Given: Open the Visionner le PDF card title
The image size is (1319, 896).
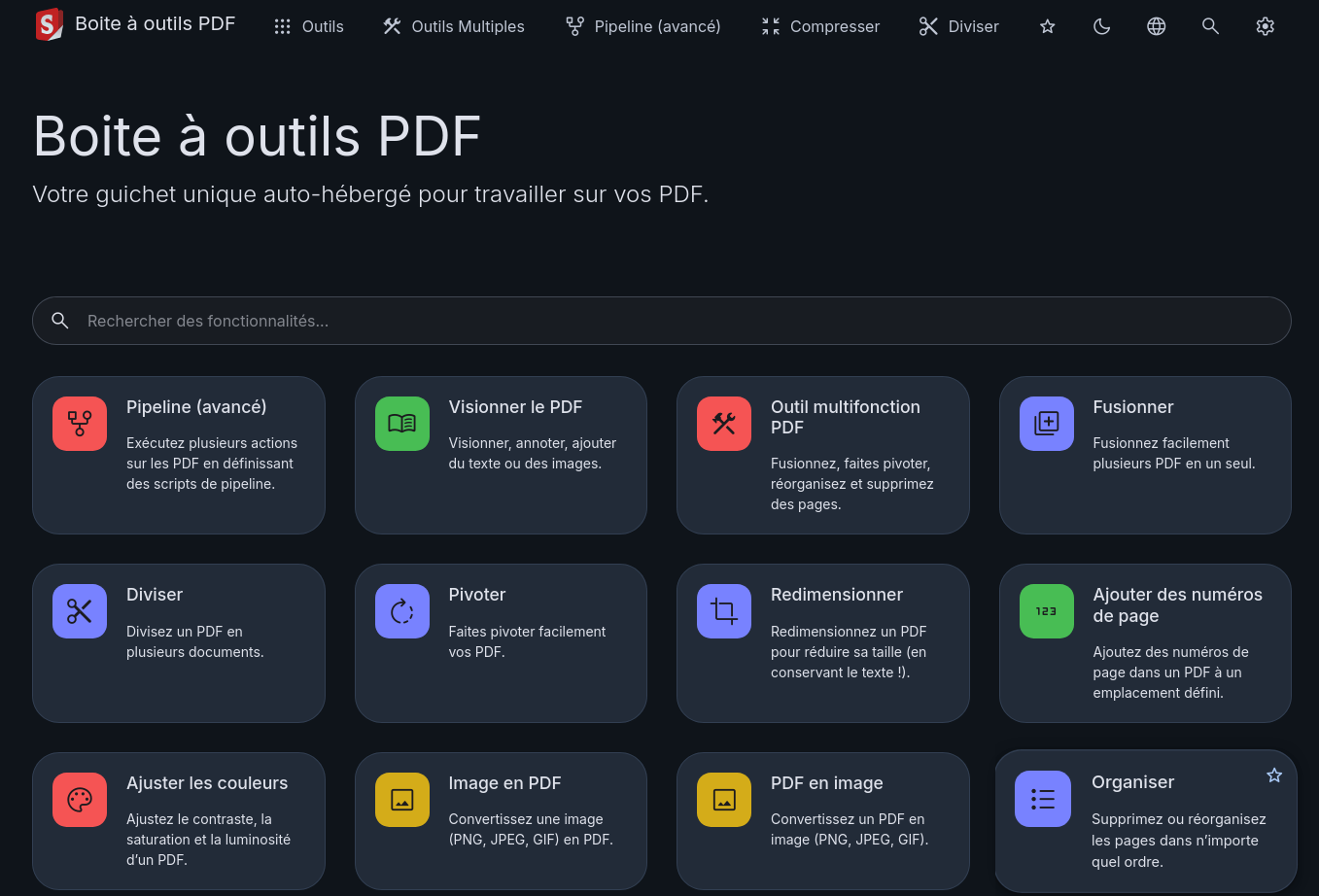Looking at the screenshot, I should coord(515,407).
